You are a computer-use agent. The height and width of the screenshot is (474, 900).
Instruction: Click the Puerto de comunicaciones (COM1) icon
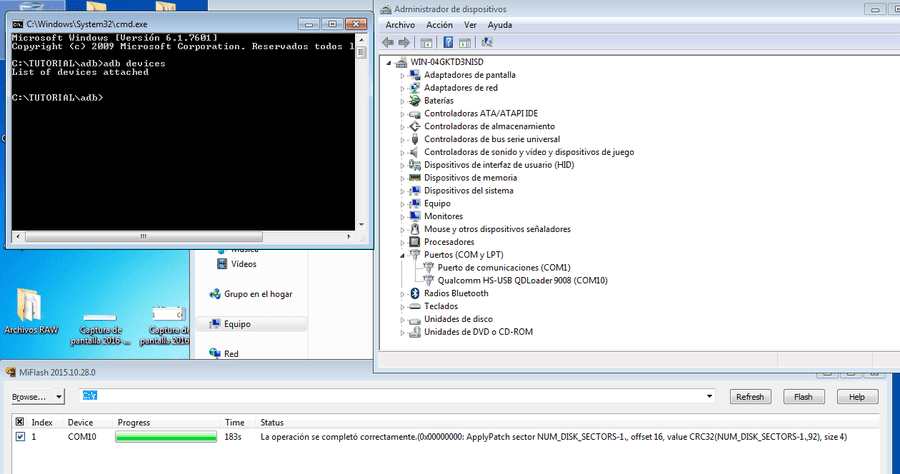point(428,267)
